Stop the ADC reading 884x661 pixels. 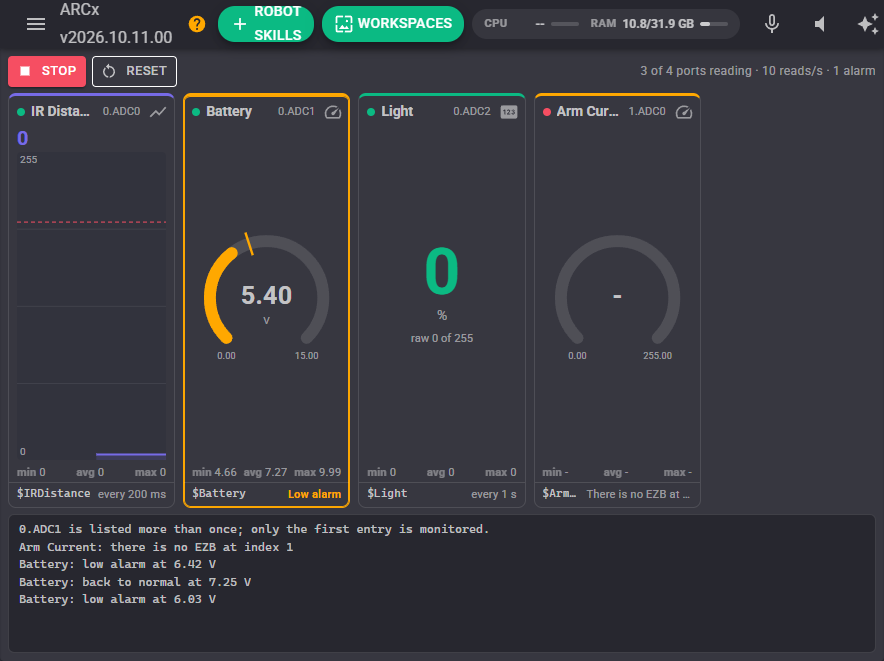pos(47,71)
